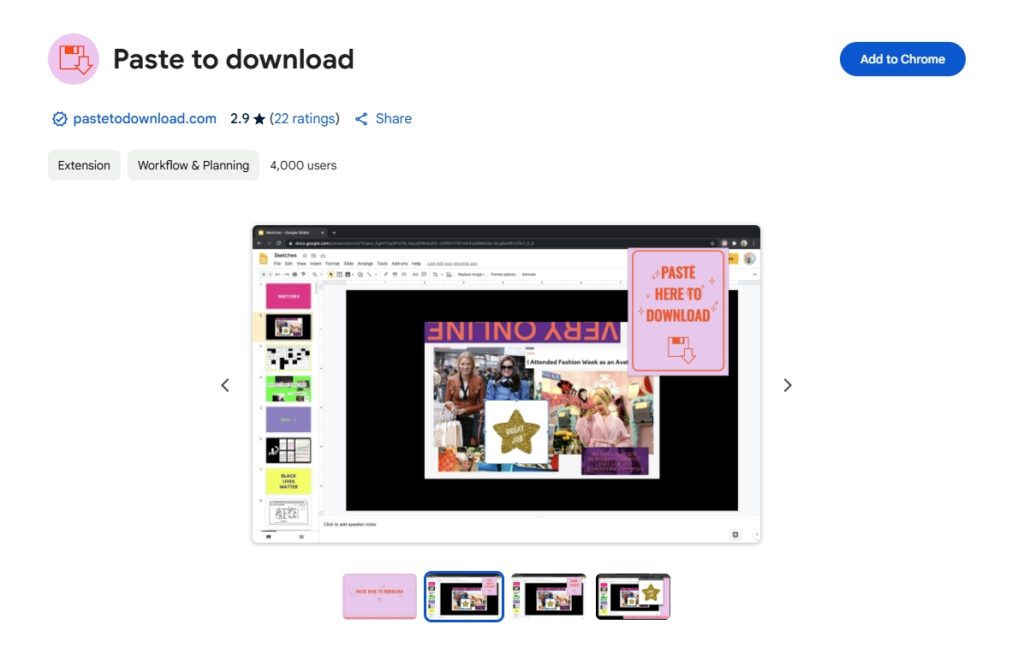
Task: Expand the Line tool dropdown arrow
Action: tap(375, 274)
